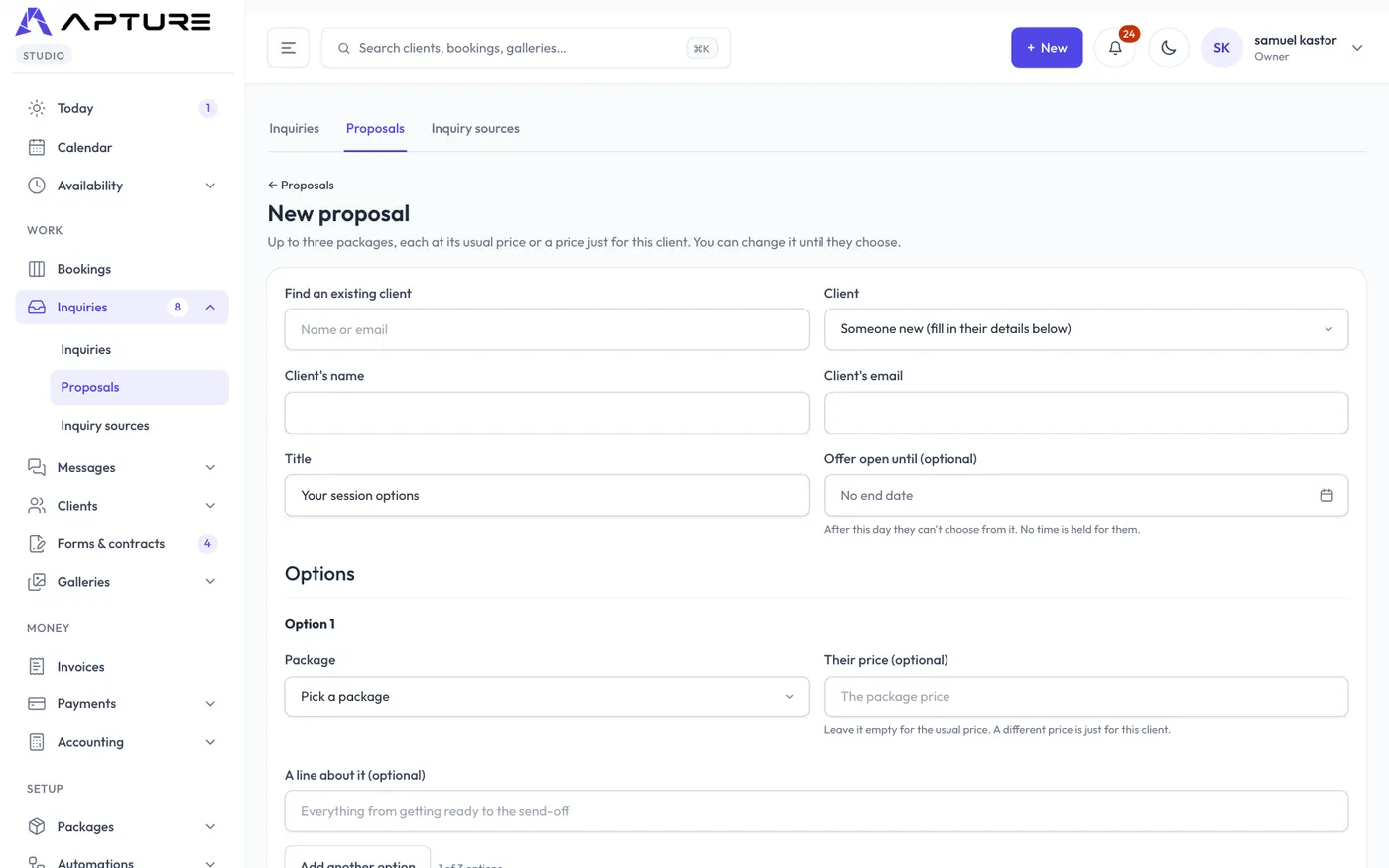Click the Add another option button

click(357, 857)
